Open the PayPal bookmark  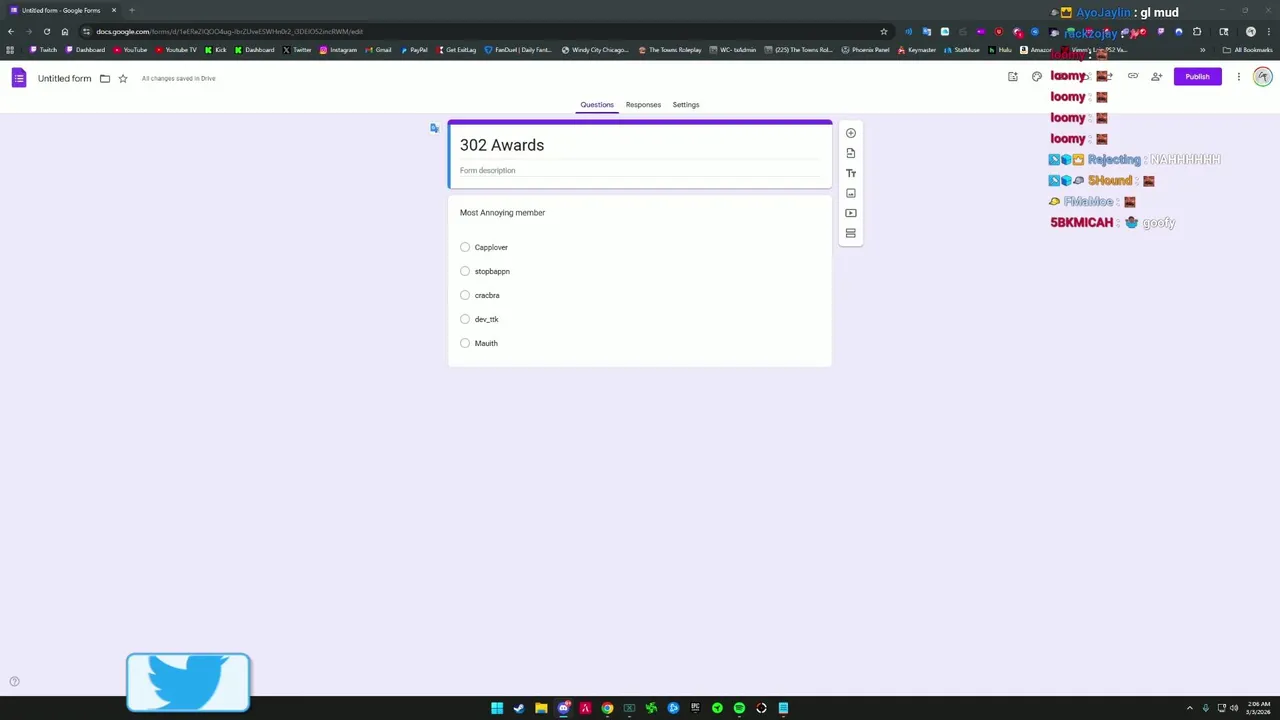coord(414,50)
